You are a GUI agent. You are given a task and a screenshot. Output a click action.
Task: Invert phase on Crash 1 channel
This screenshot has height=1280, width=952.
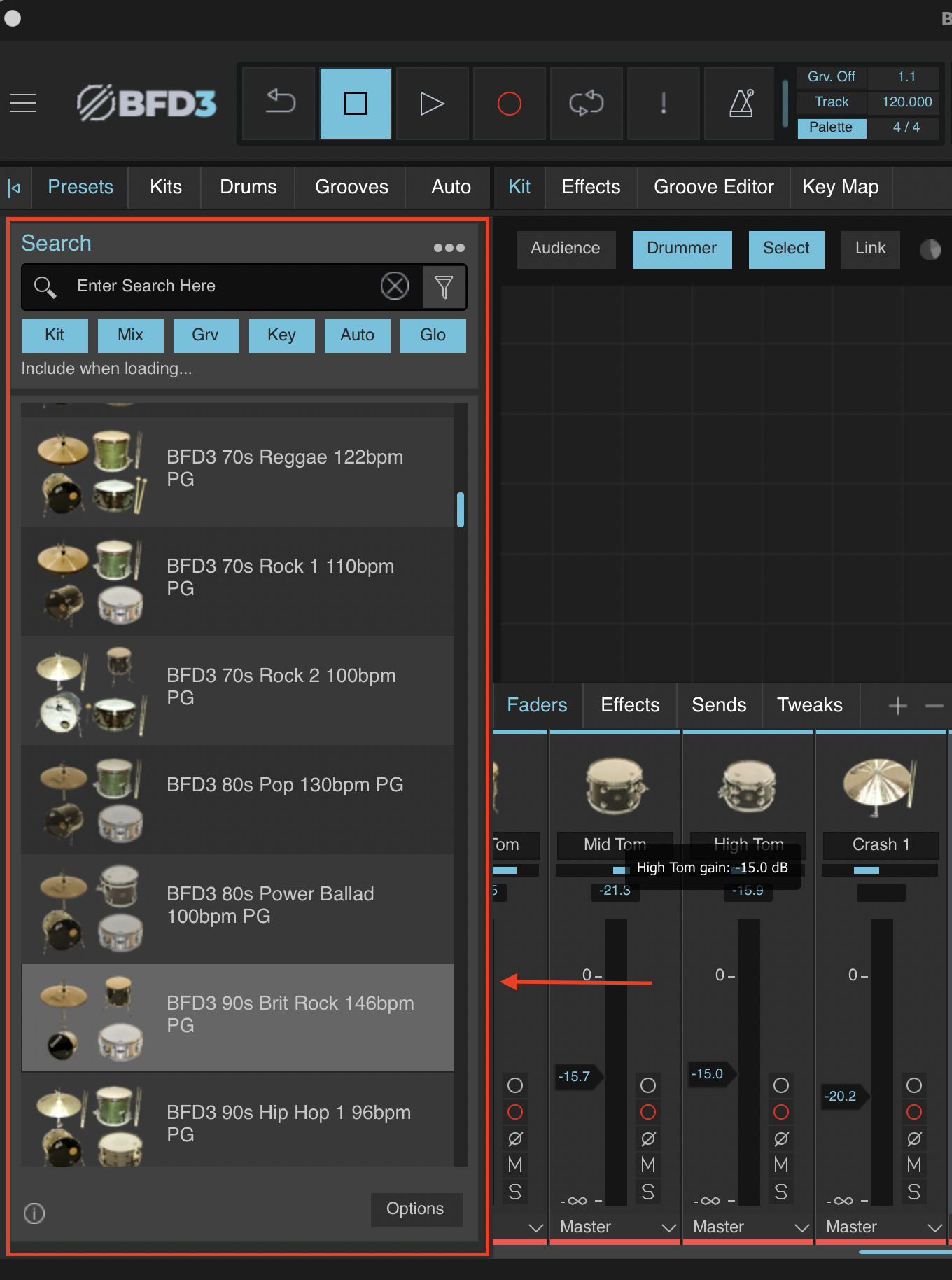[914, 1139]
